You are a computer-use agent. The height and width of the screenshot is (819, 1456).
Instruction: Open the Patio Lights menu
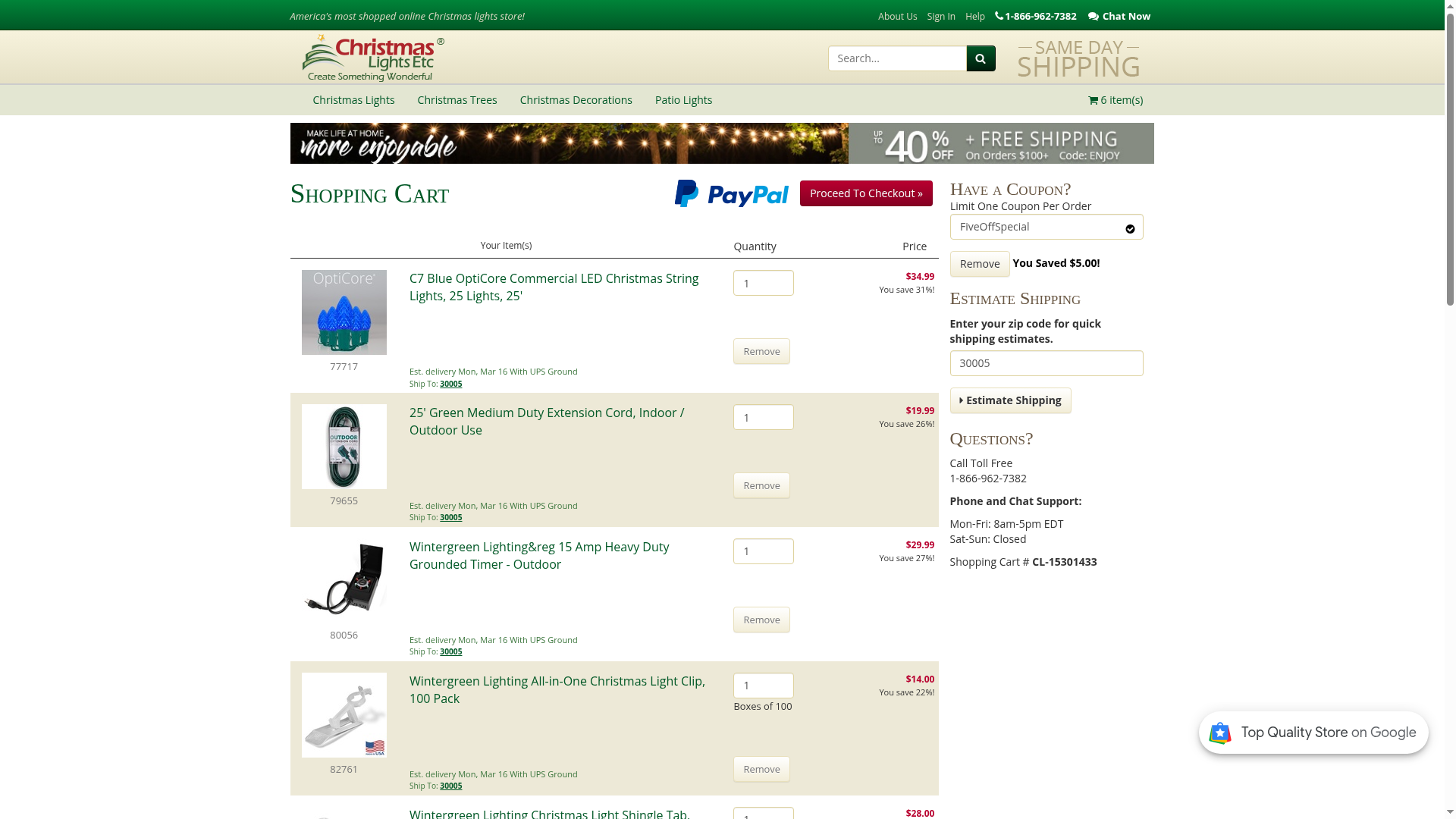pos(682,100)
